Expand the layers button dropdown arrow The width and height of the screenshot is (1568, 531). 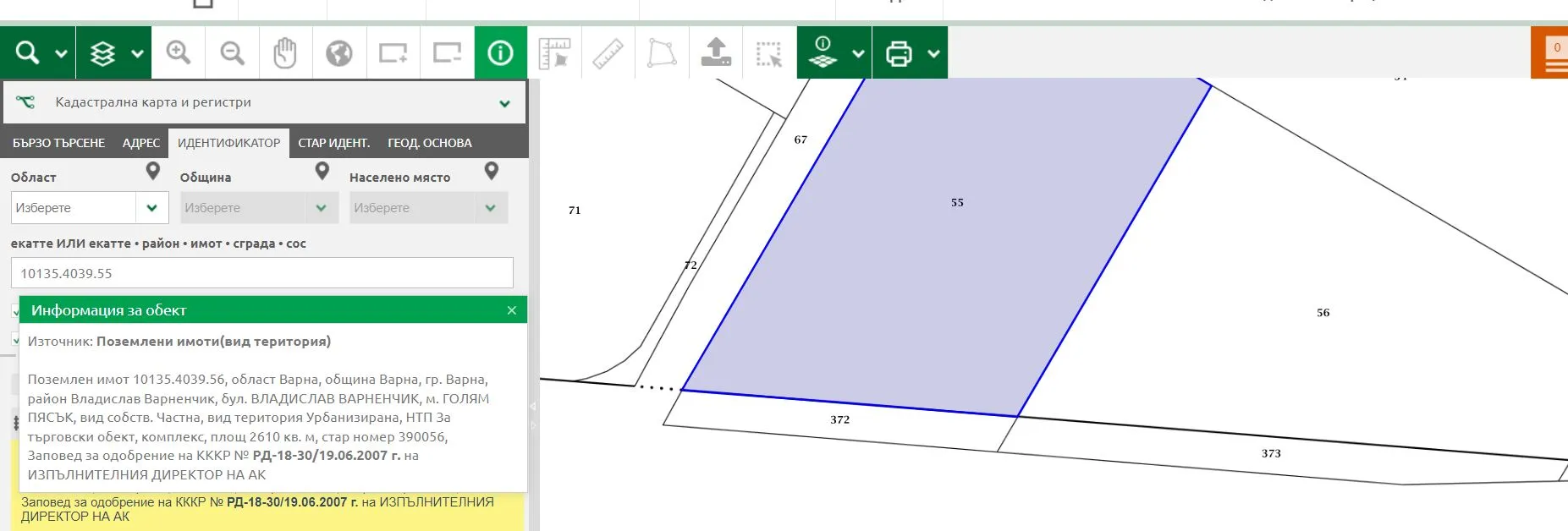click(137, 53)
